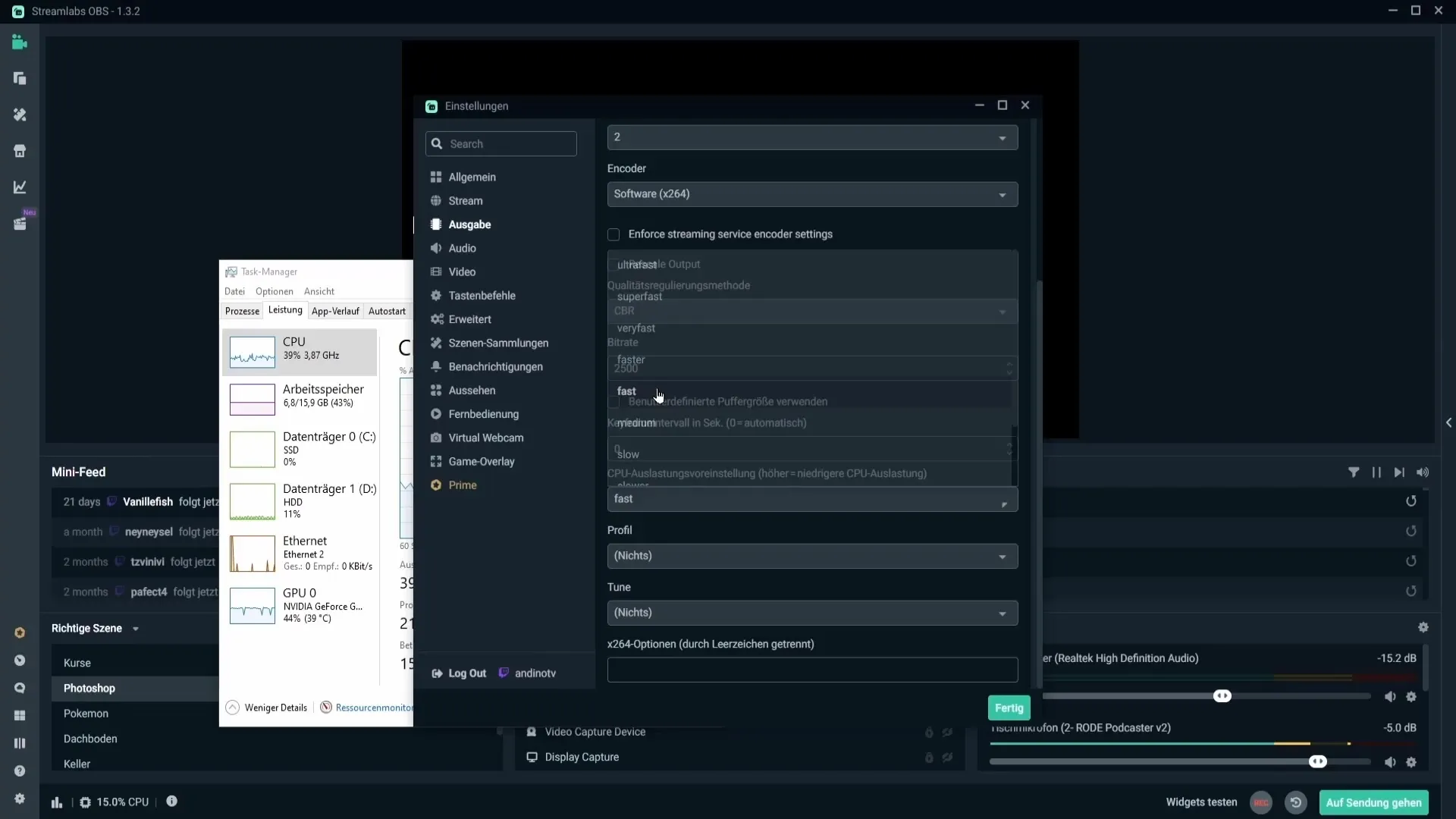The image size is (1456, 819).
Task: Open Realtek audio source settings gear
Action: (x=1411, y=697)
